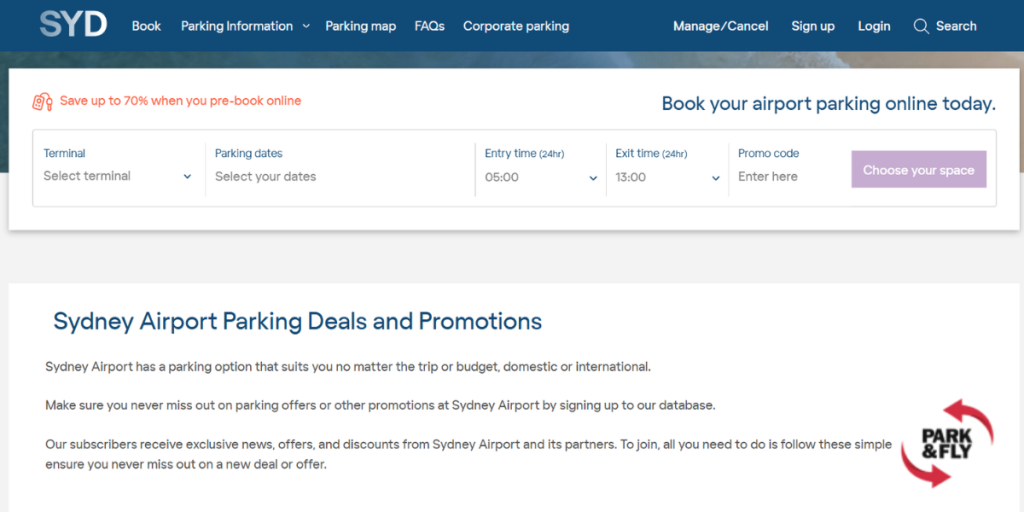
Task: Open the Entry time dropdown
Action: pyautogui.click(x=541, y=177)
